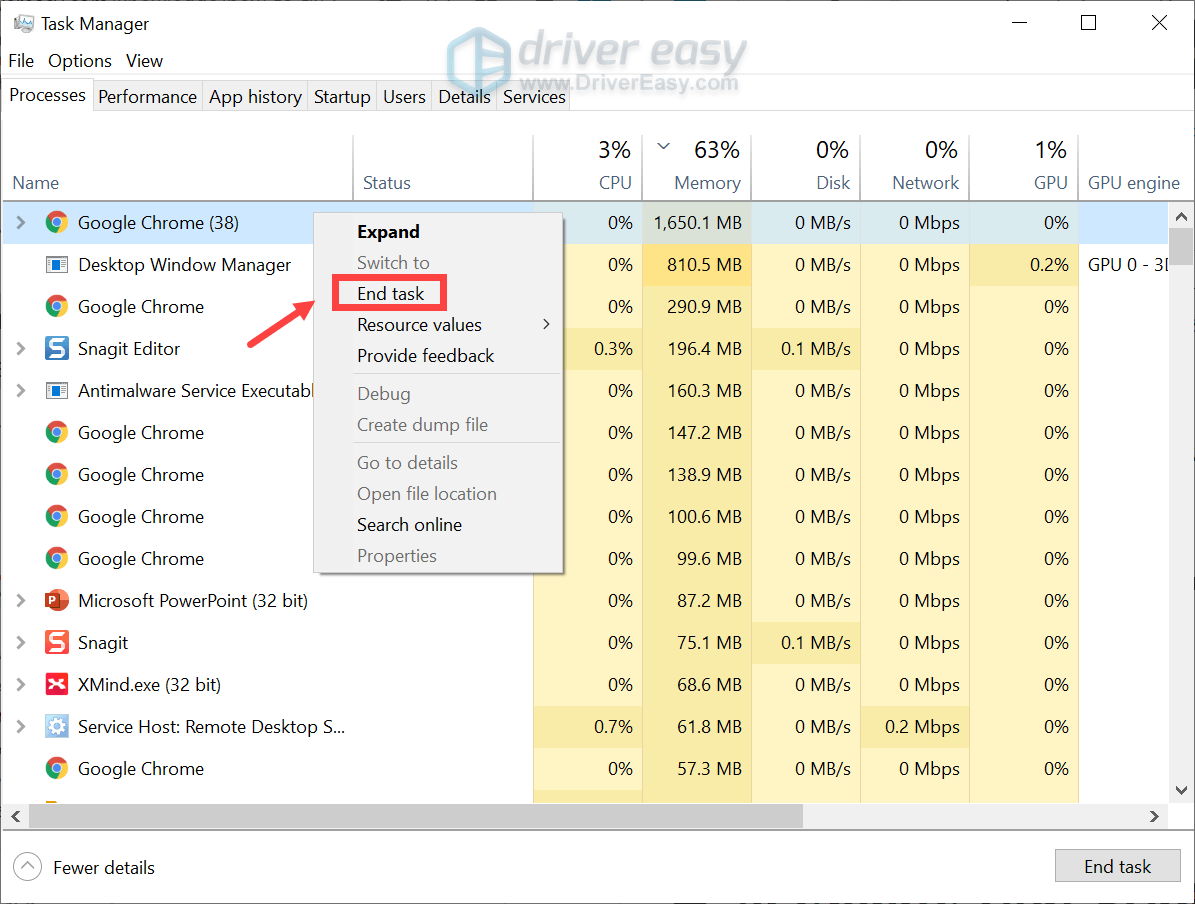This screenshot has height=904, width=1195.
Task: Collapse view with Fewer details arrow icon
Action: (x=27, y=867)
